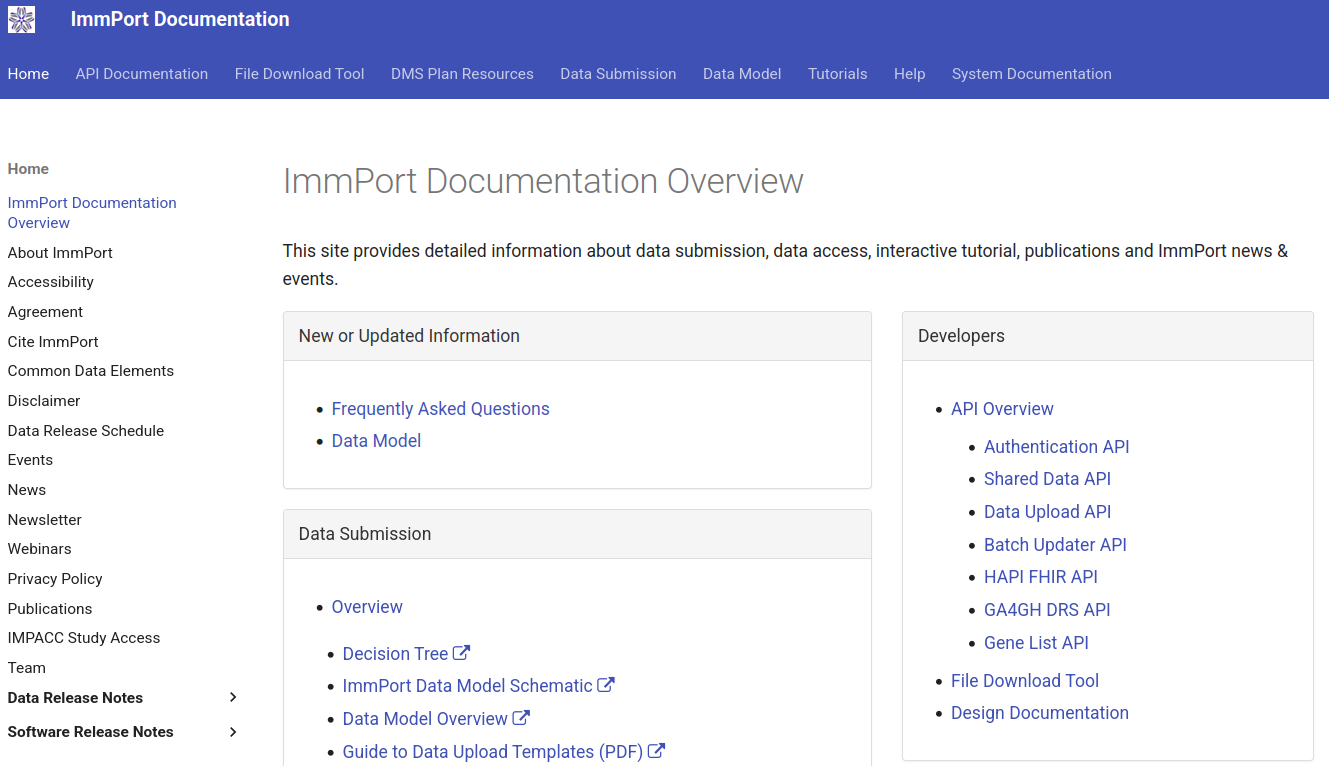
Task: Click New or Updated Information panel header
Action: click(x=577, y=336)
